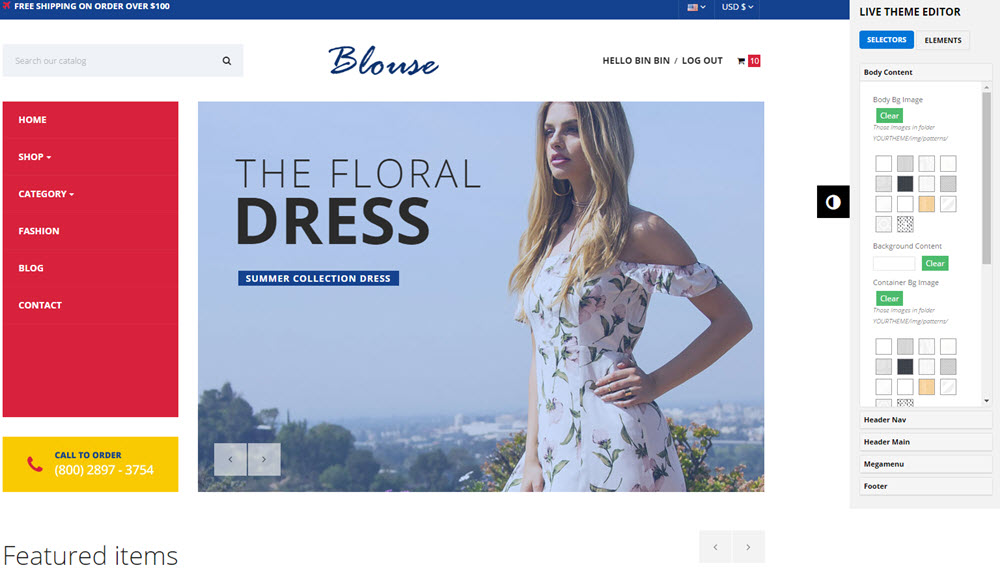Select the SELECTORS tab
Screen dimensions: 1000x574
[x=886, y=40]
